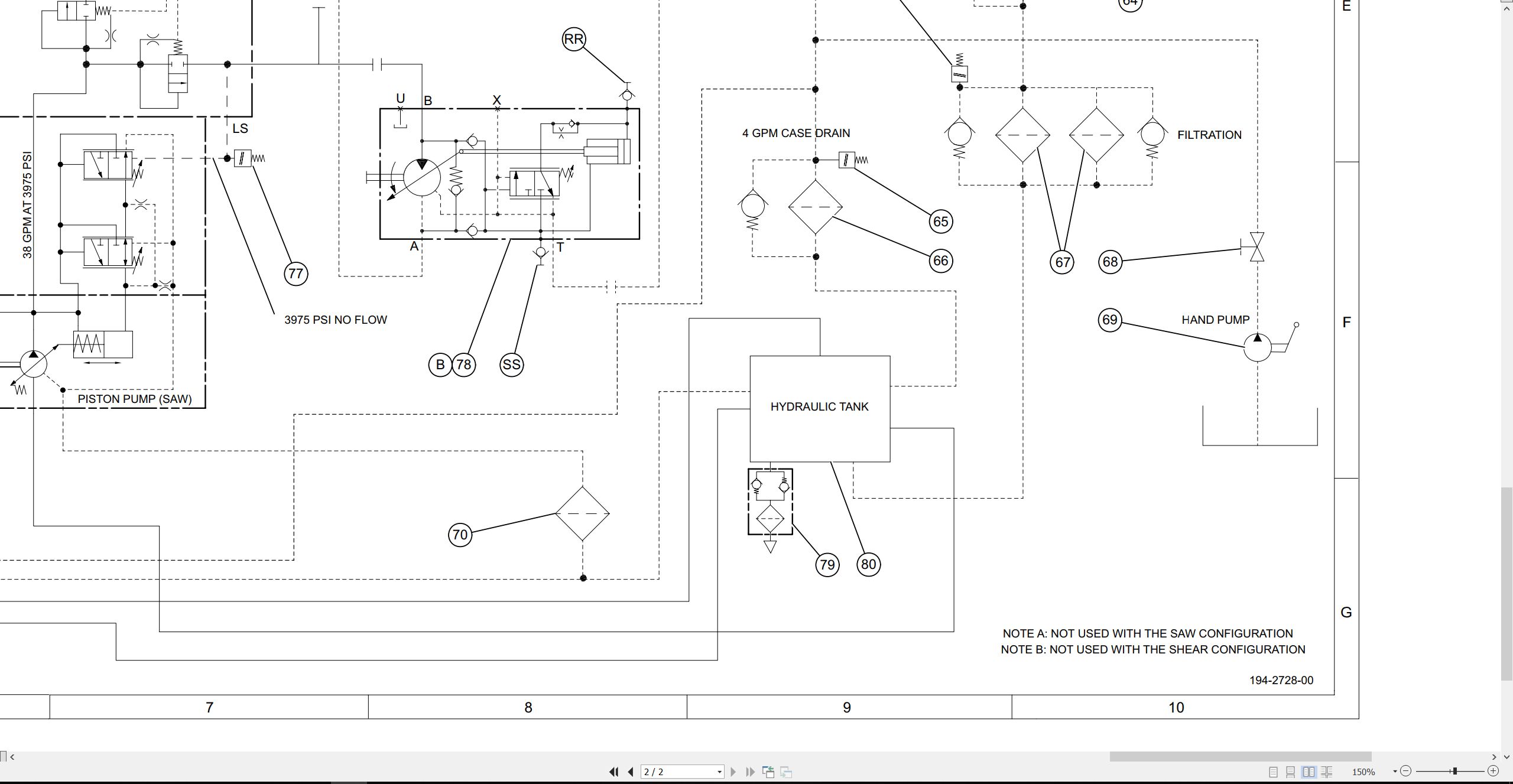Click callout number 69

pos(1109,320)
